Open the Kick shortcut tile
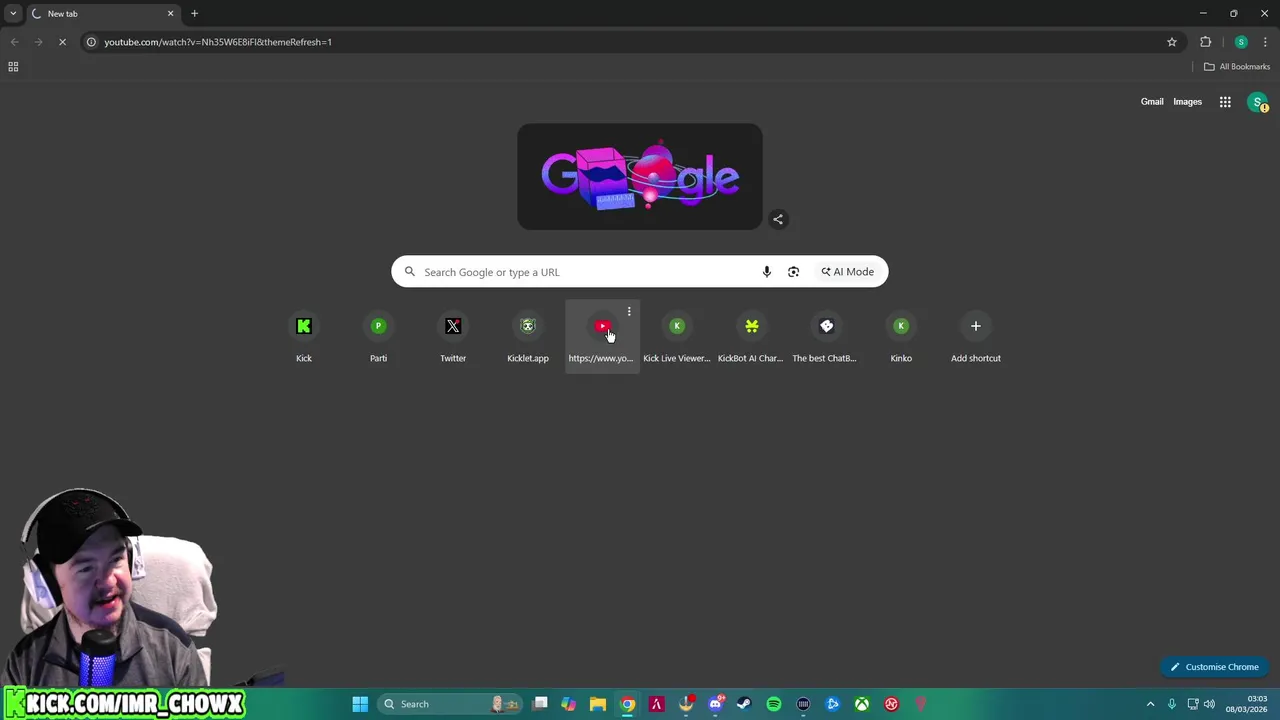 point(304,336)
